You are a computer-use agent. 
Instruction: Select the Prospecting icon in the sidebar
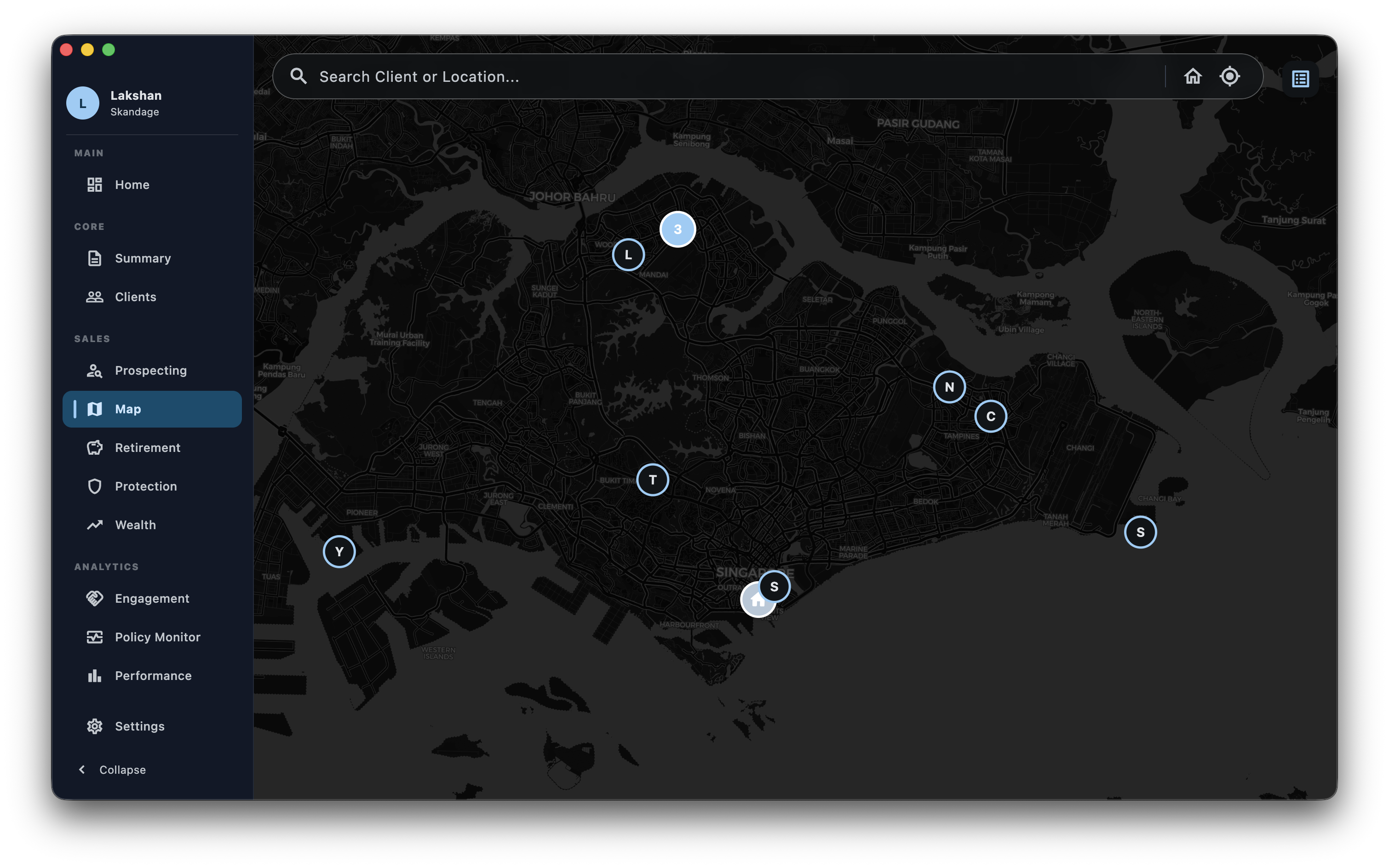95,370
